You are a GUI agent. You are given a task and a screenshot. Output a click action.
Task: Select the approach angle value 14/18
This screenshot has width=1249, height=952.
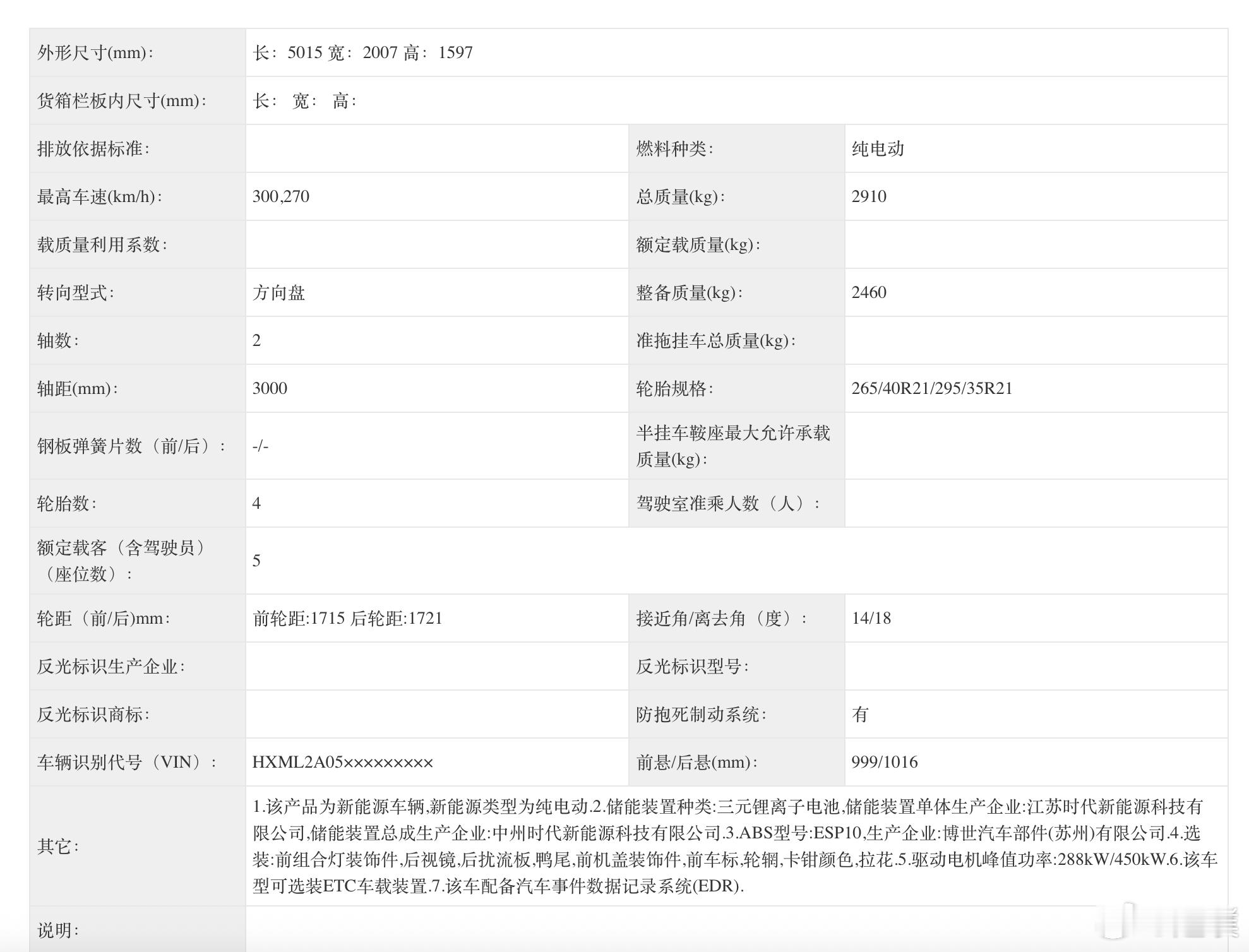click(x=870, y=618)
